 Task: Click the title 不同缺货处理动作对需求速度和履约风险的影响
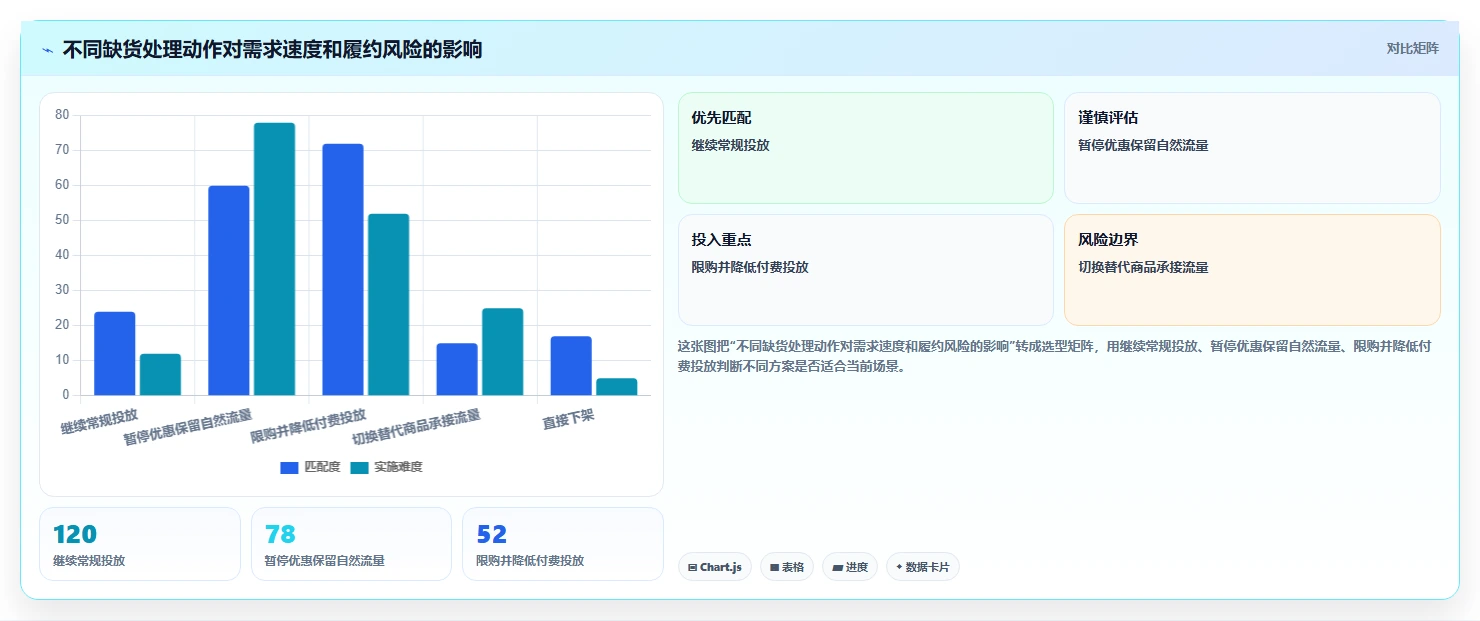pyautogui.click(x=272, y=49)
